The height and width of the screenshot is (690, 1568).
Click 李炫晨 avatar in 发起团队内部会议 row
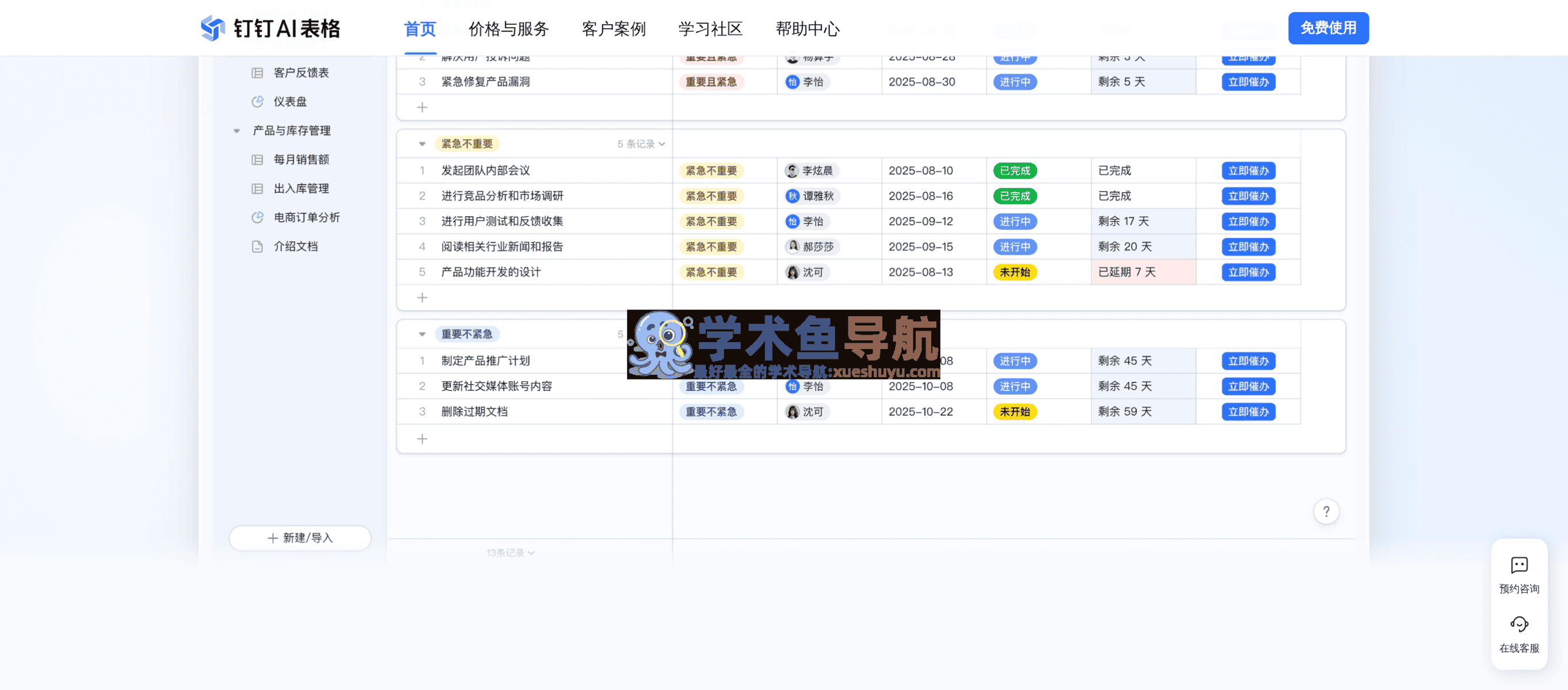(x=791, y=171)
